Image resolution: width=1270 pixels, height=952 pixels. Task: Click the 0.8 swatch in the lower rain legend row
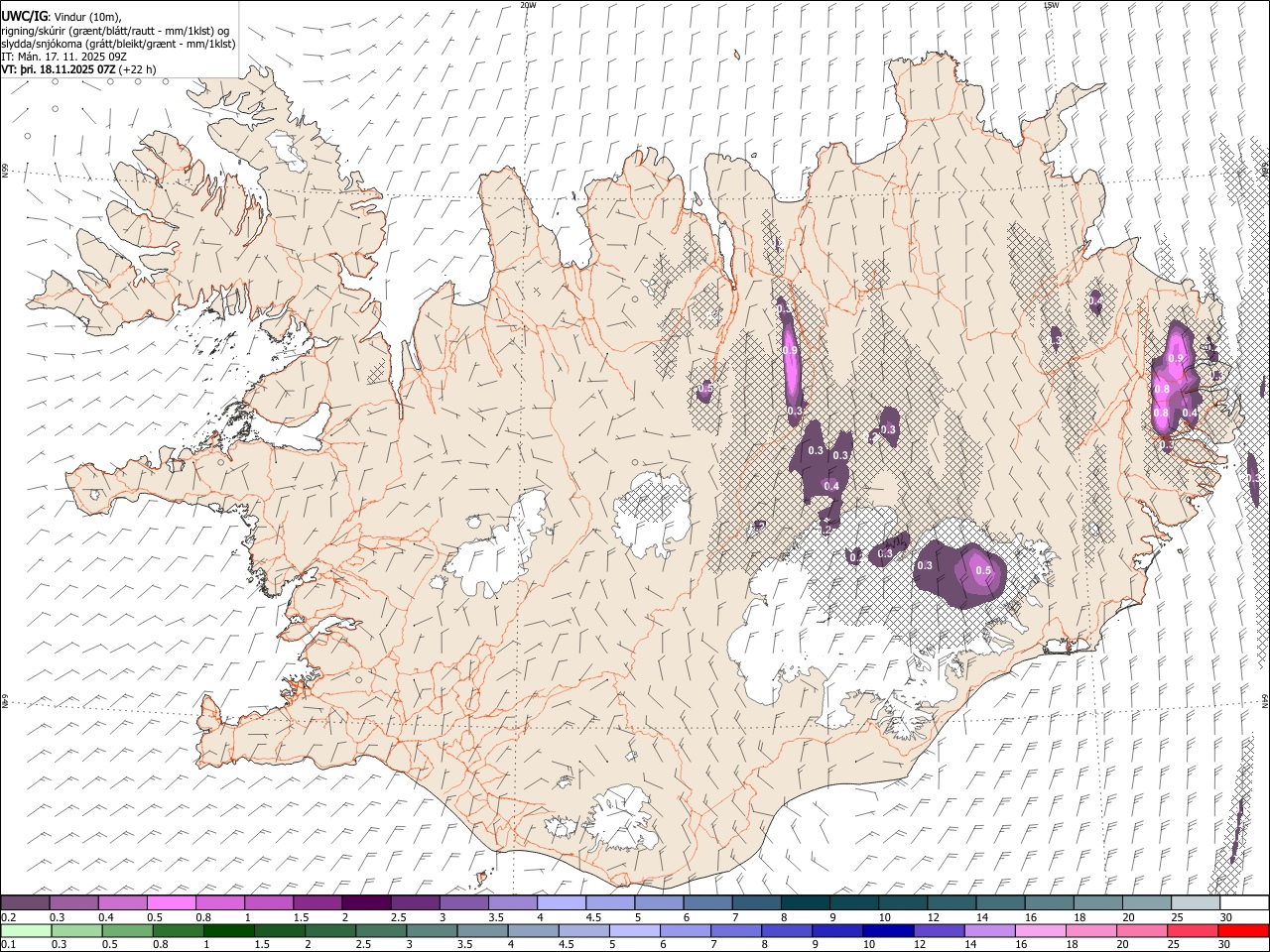click(178, 930)
